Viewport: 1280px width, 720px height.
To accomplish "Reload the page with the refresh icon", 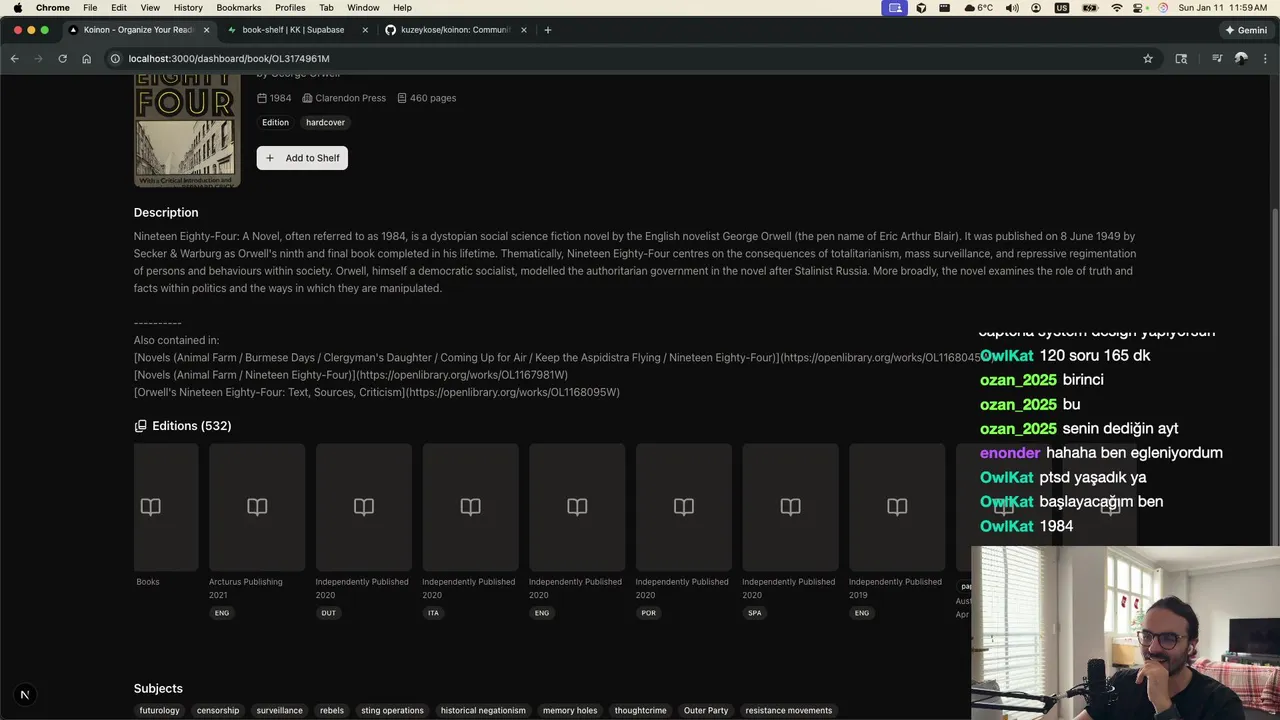I will pos(62,59).
